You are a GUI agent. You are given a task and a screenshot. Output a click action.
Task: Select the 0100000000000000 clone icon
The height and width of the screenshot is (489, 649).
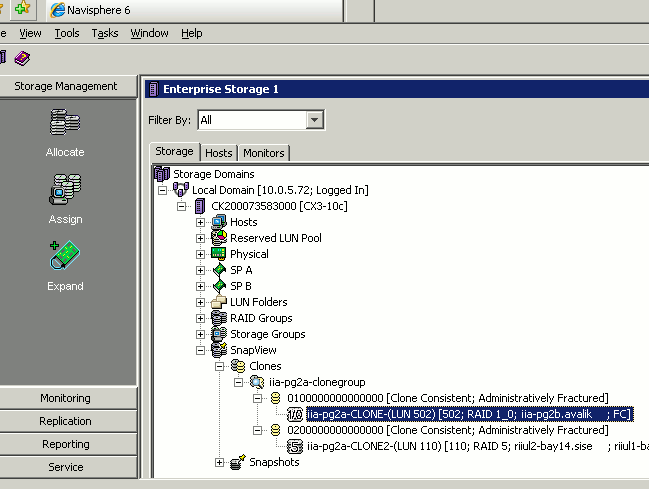[x=275, y=398]
